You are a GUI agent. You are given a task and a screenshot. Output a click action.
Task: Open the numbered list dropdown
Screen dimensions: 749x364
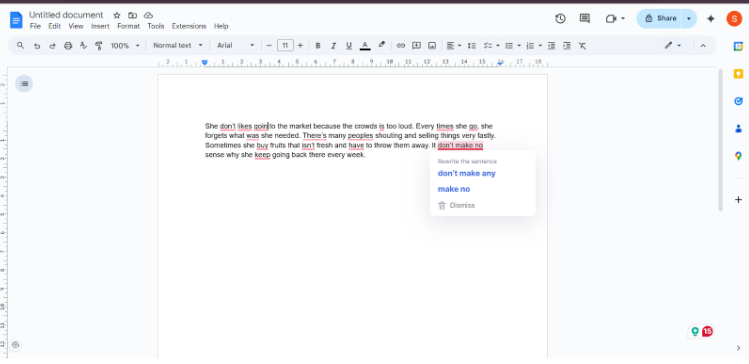tap(534, 46)
